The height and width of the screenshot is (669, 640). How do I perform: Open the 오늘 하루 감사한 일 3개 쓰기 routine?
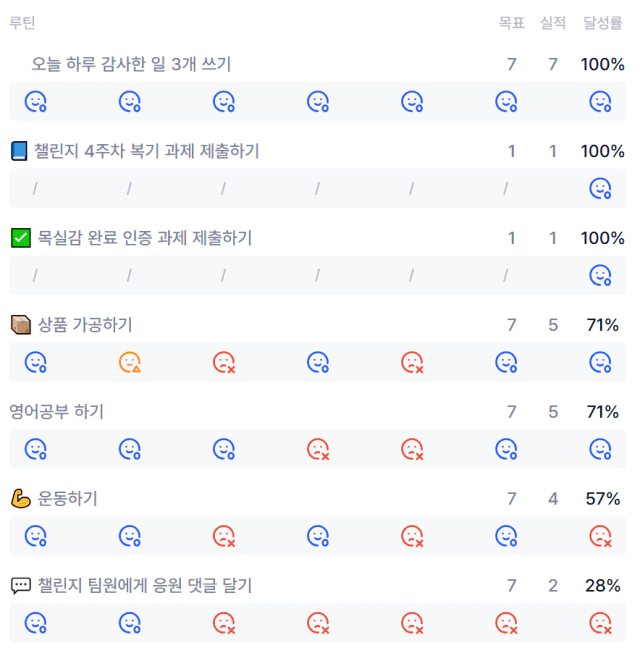(131, 64)
